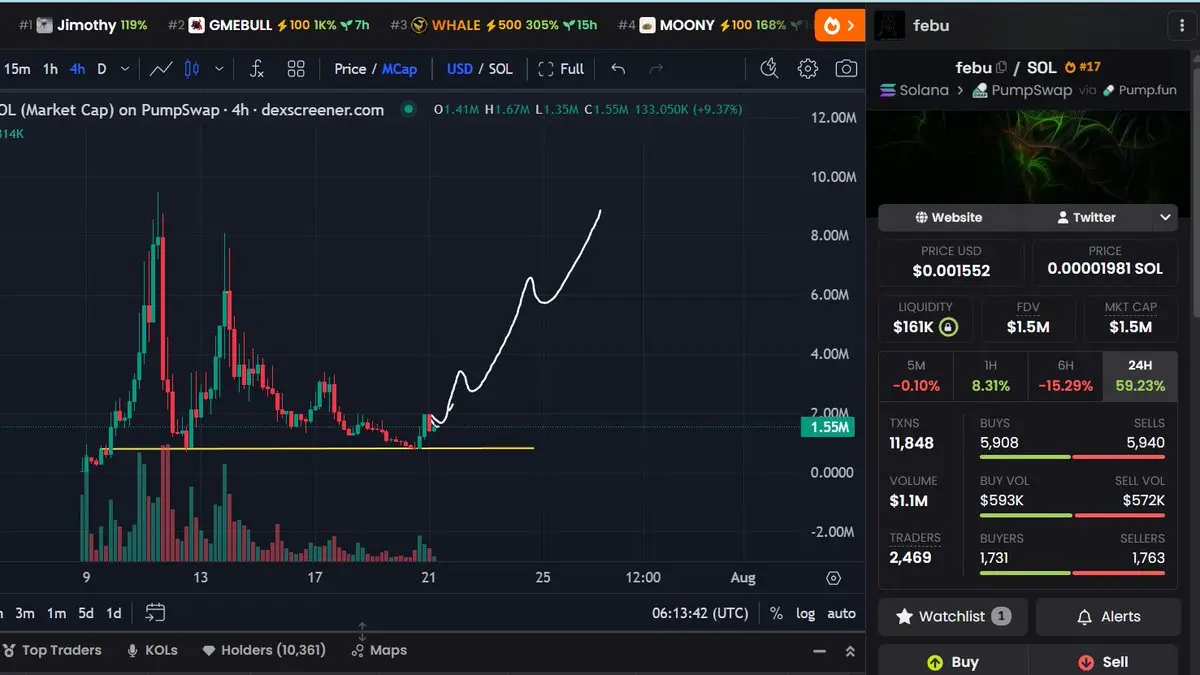The image size is (1200, 675).
Task: Select the 5M stats tab
Action: click(x=916, y=376)
